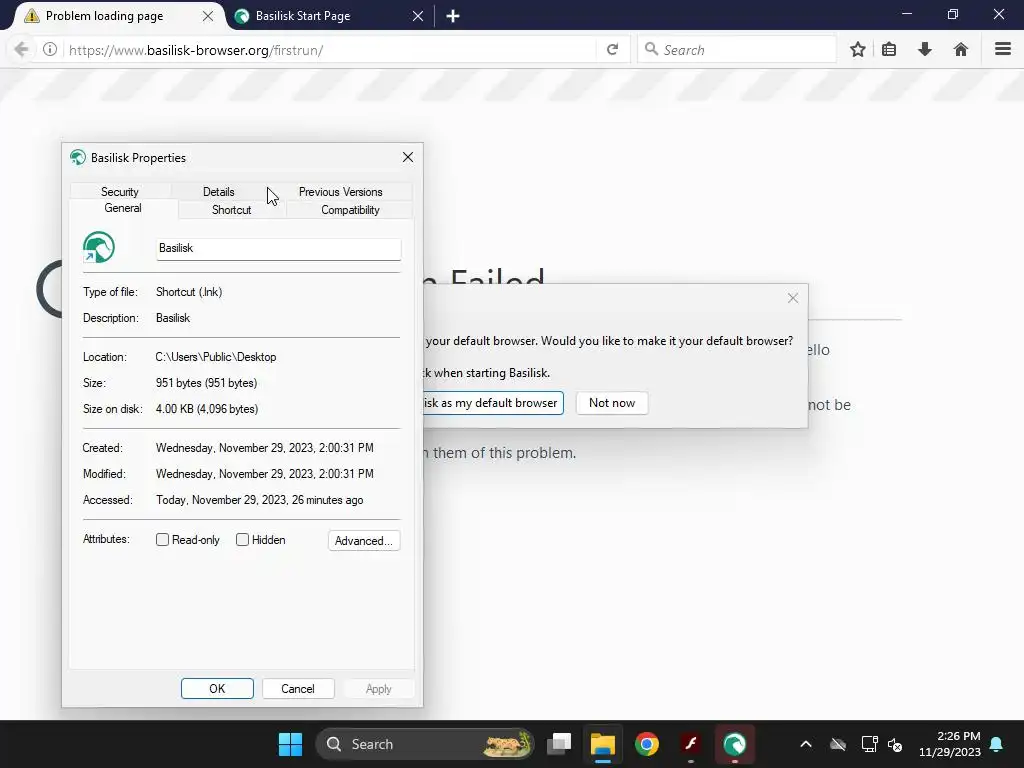This screenshot has height=768, width=1024.
Task: Click the browser back arrow button
Action: click(x=21, y=50)
